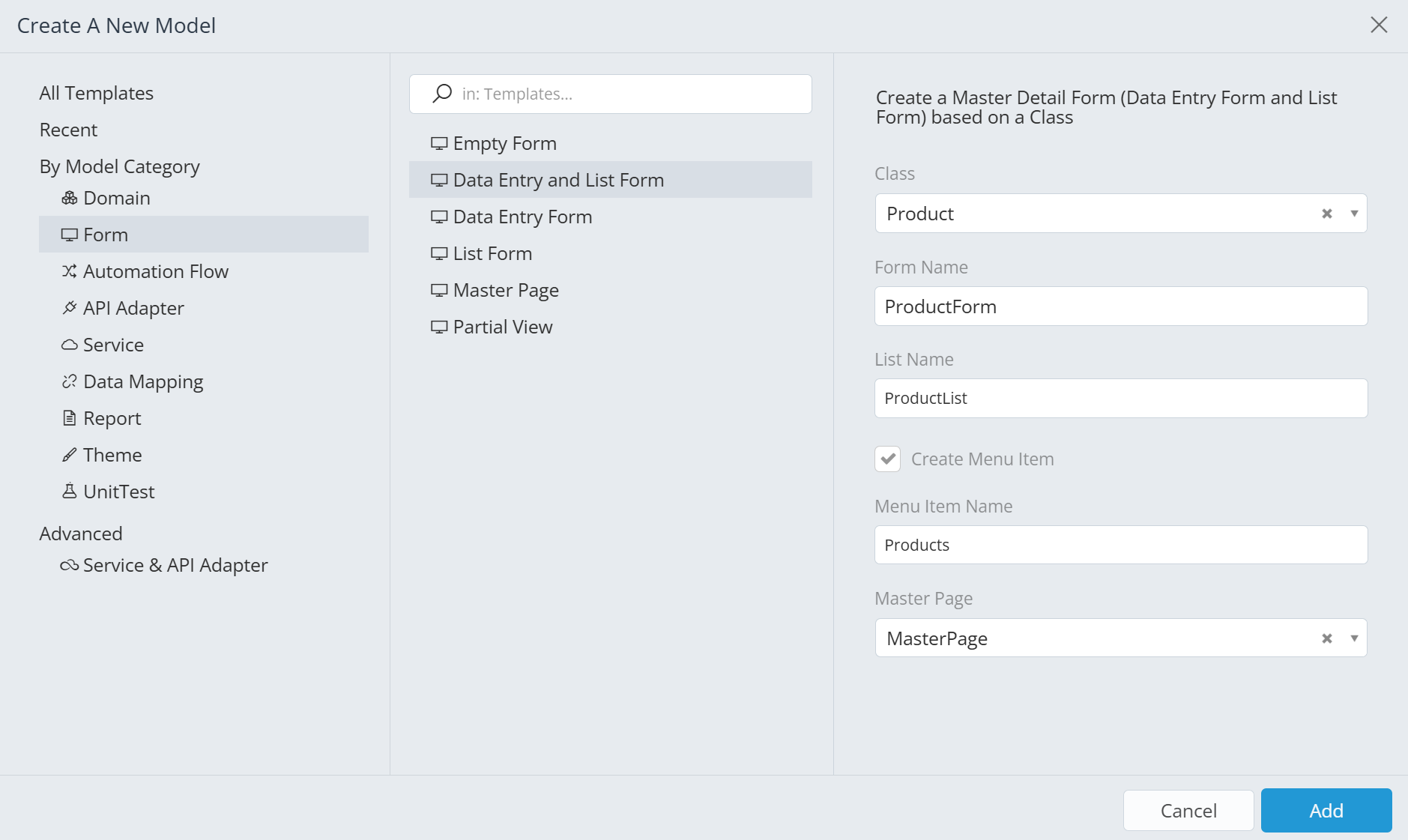Click the Service & API Adapter chain icon
1408x840 pixels.
[70, 566]
